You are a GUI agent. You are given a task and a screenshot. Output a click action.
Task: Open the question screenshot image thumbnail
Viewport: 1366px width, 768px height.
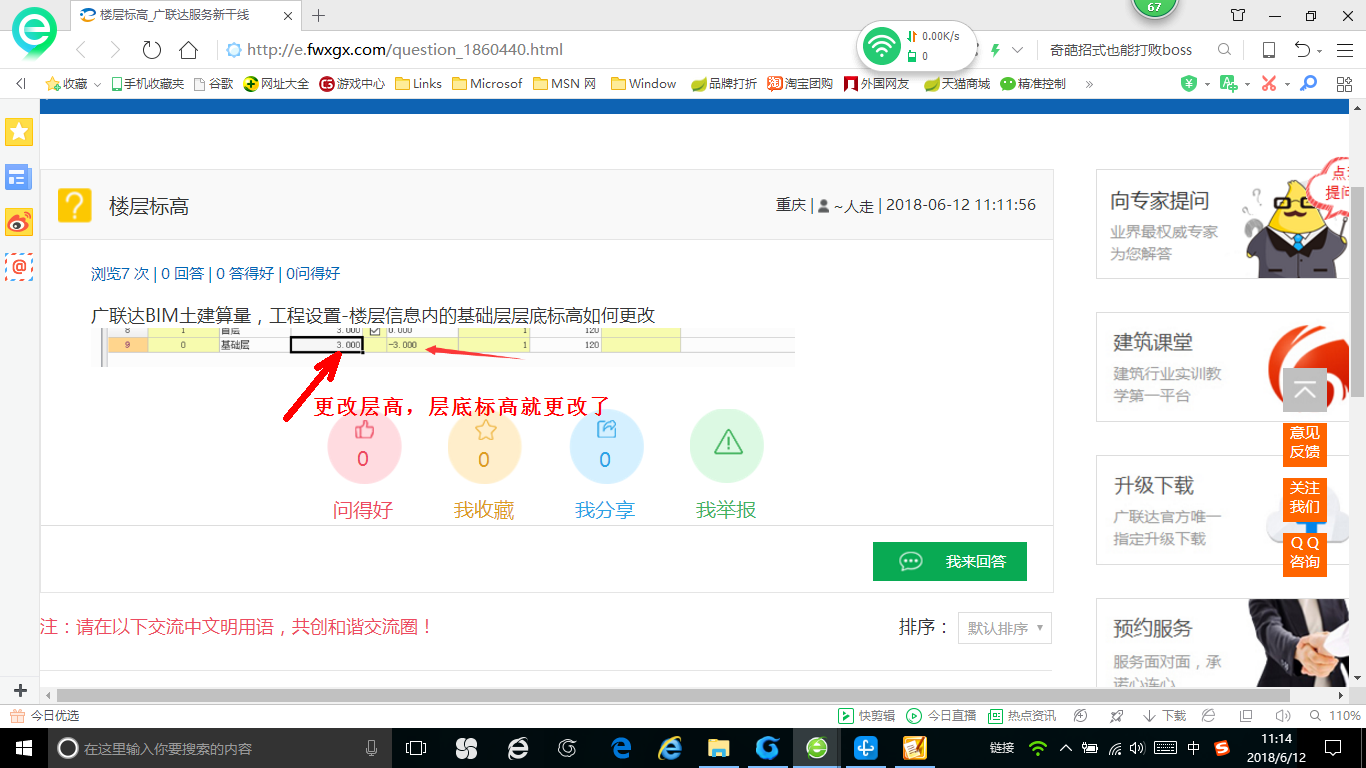445,347
